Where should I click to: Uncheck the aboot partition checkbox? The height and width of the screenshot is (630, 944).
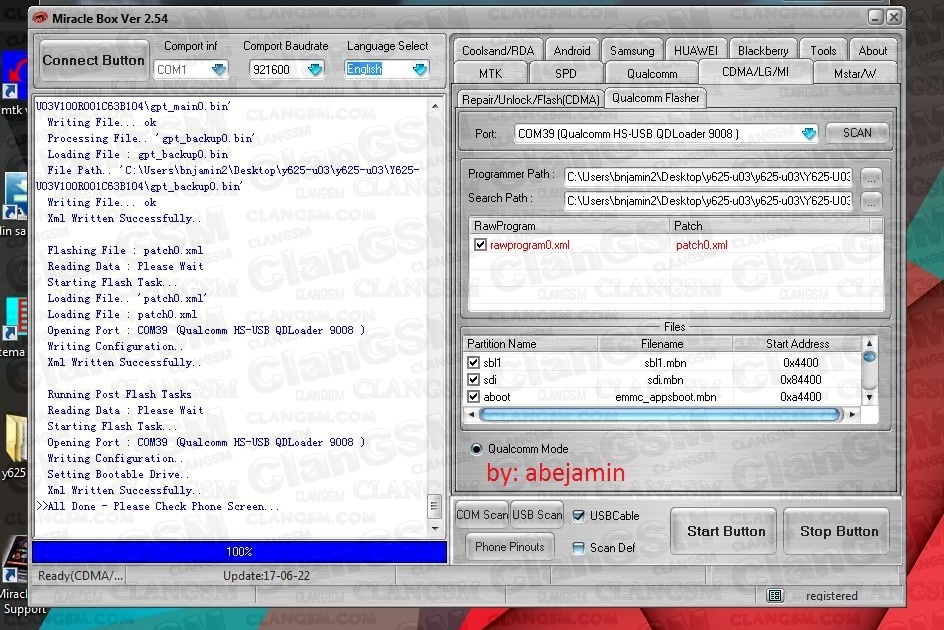tap(473, 396)
